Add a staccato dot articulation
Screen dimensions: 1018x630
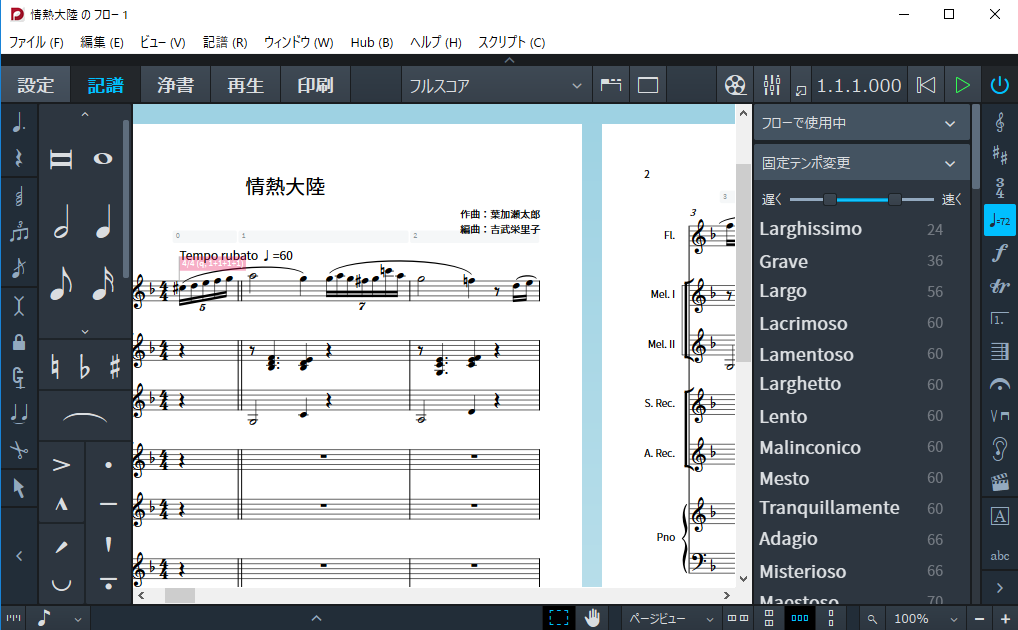pos(108,464)
